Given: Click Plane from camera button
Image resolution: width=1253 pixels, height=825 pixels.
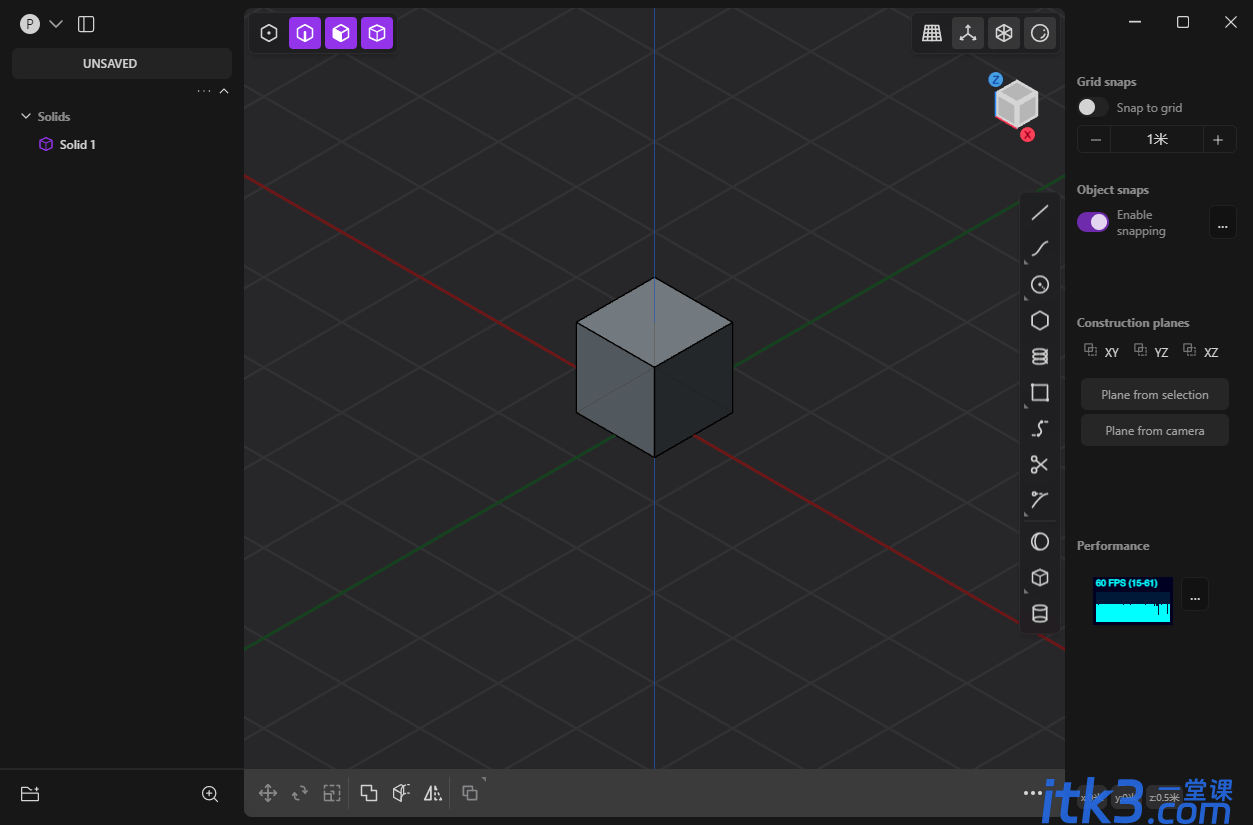Looking at the screenshot, I should pos(1155,431).
